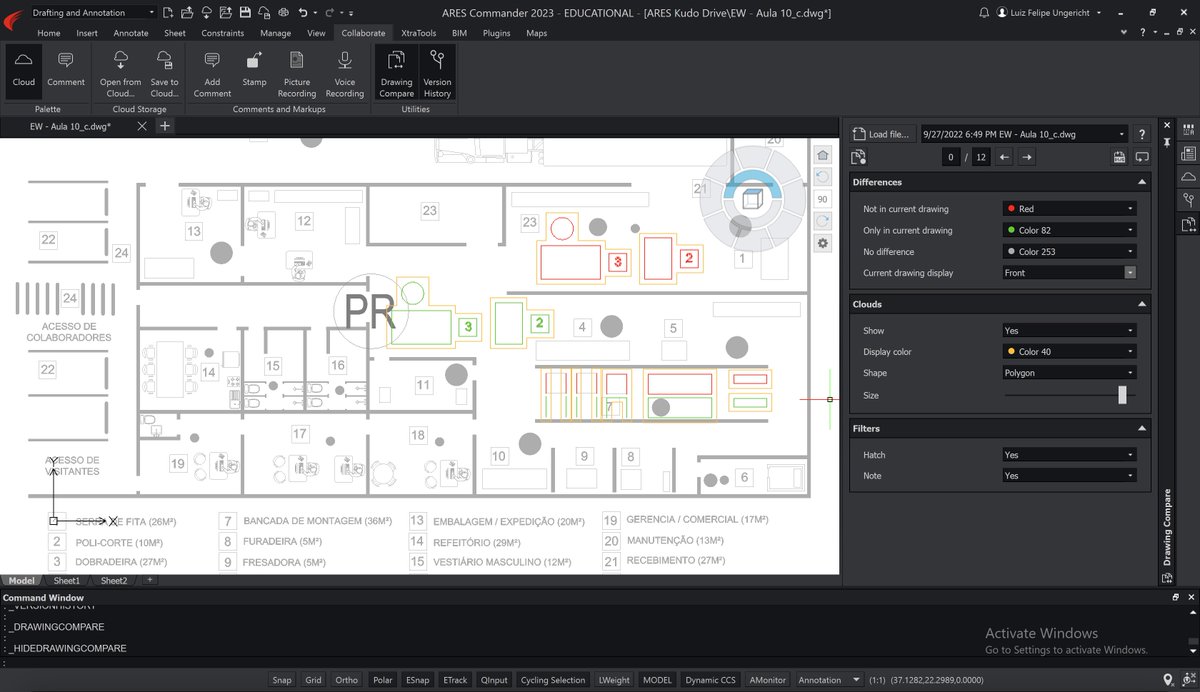Toggle Dynamic CCS

[710, 680]
